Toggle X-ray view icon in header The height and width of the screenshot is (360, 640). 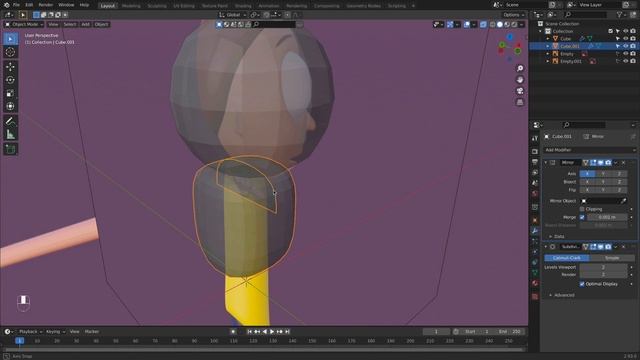483,24
